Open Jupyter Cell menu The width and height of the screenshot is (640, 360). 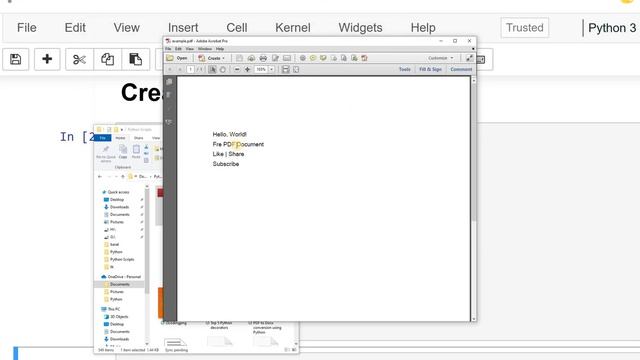[237, 28]
